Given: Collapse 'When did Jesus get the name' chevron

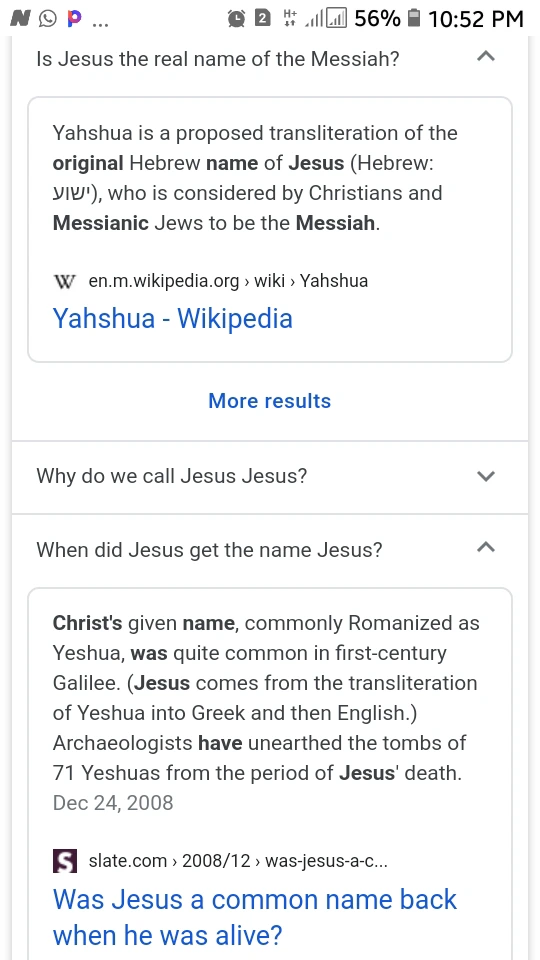Looking at the screenshot, I should 486,548.
